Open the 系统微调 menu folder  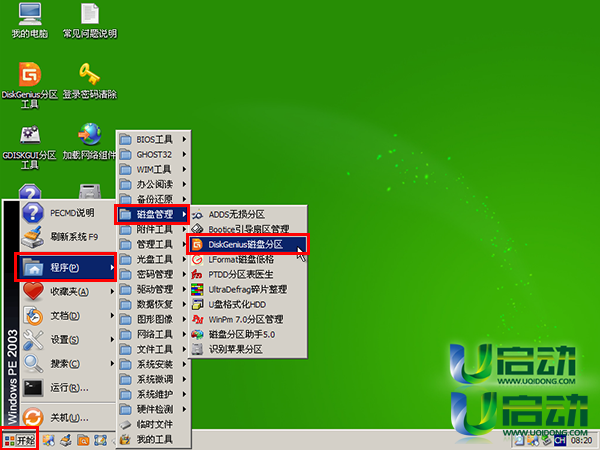click(x=153, y=379)
